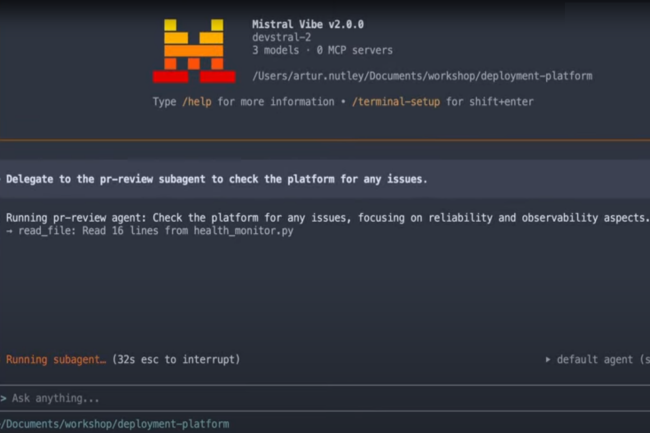This screenshot has width=650, height=433.
Task: Click the arrow icon before read_file
Action: pyautogui.click(x=10, y=231)
